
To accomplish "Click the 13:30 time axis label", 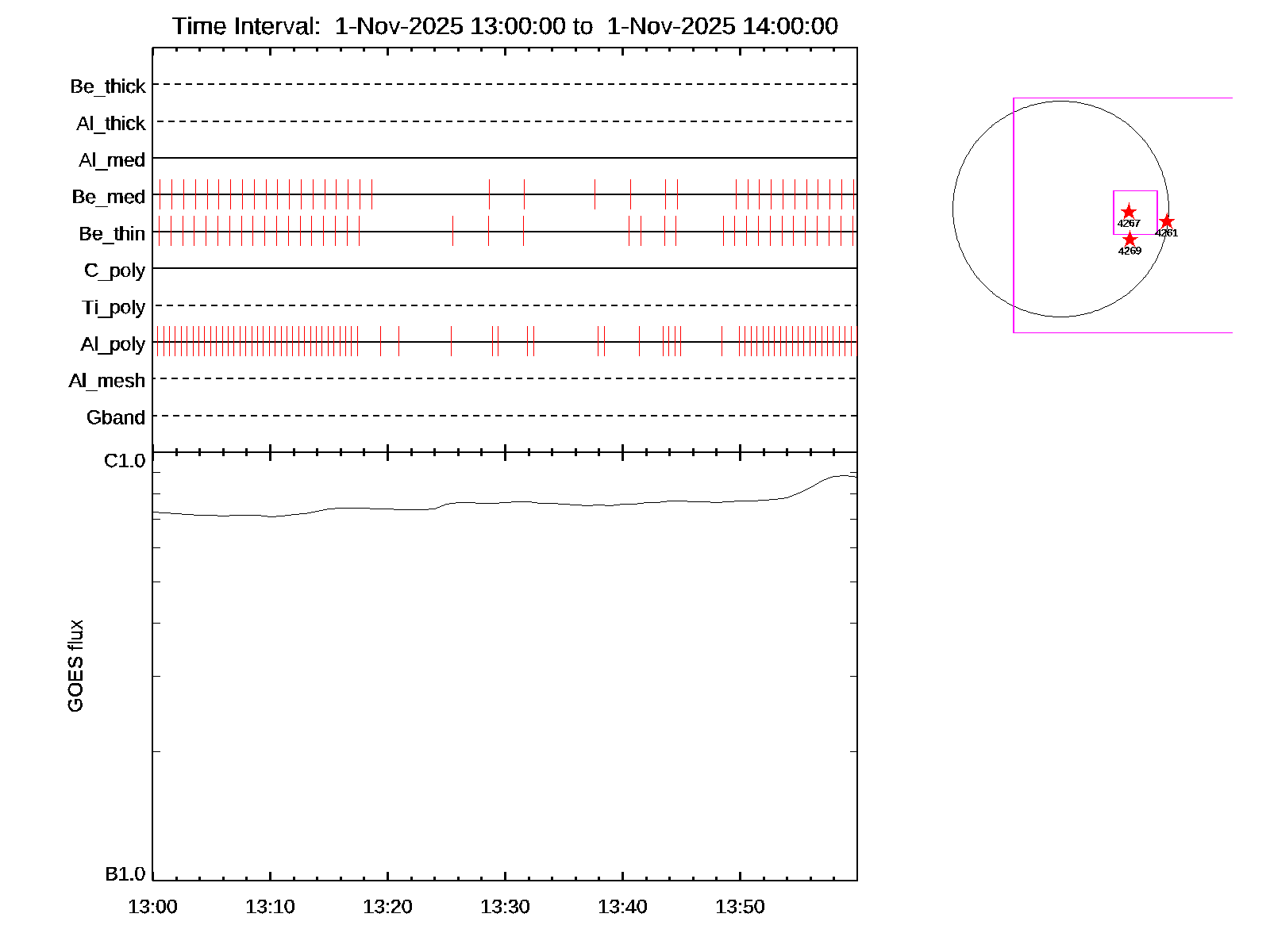I will pyautogui.click(x=505, y=907).
